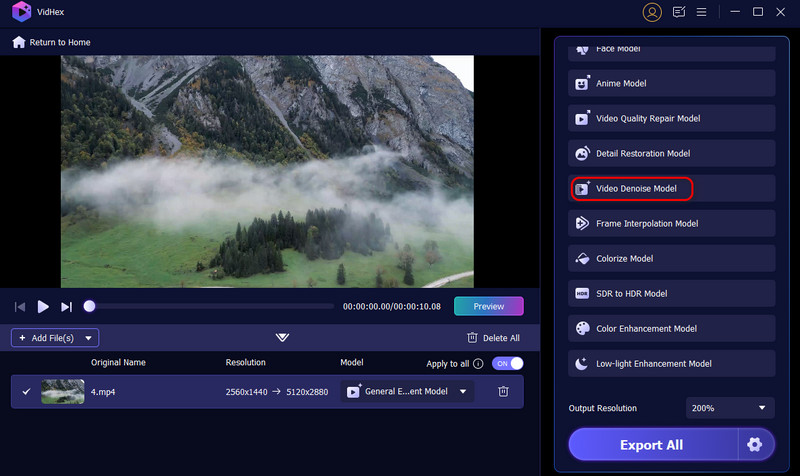
Task: Click the HDR icon for SDR to HDR Model
Action: [x=582, y=293]
